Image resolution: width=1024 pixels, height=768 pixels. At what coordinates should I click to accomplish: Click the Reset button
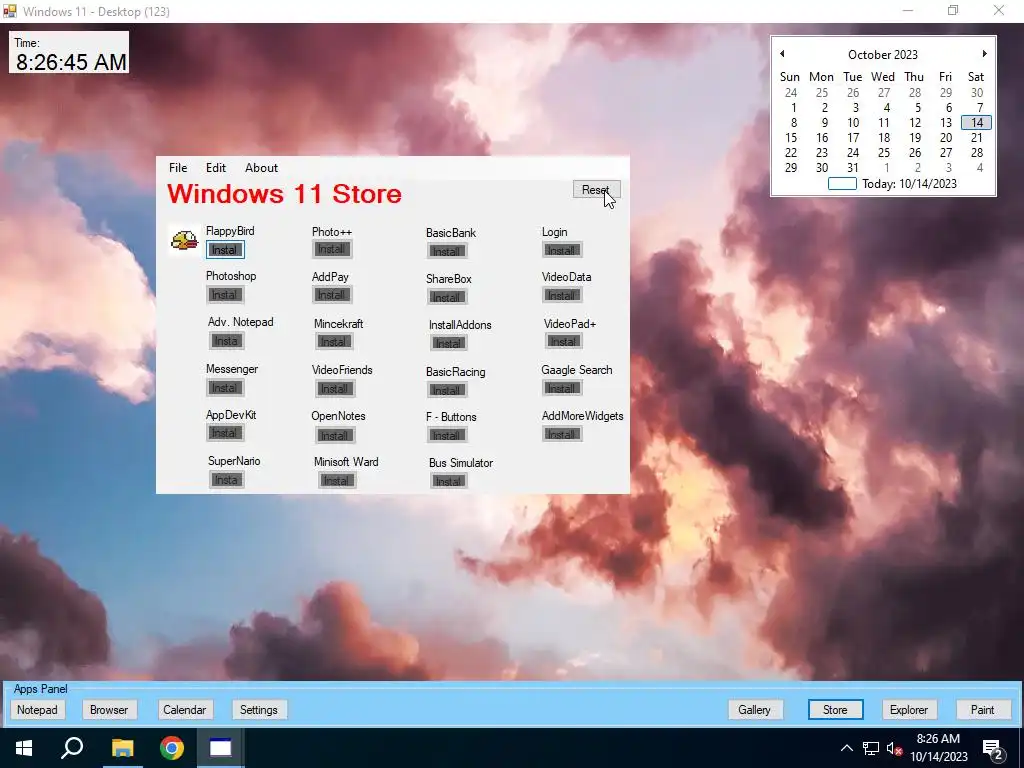(596, 189)
